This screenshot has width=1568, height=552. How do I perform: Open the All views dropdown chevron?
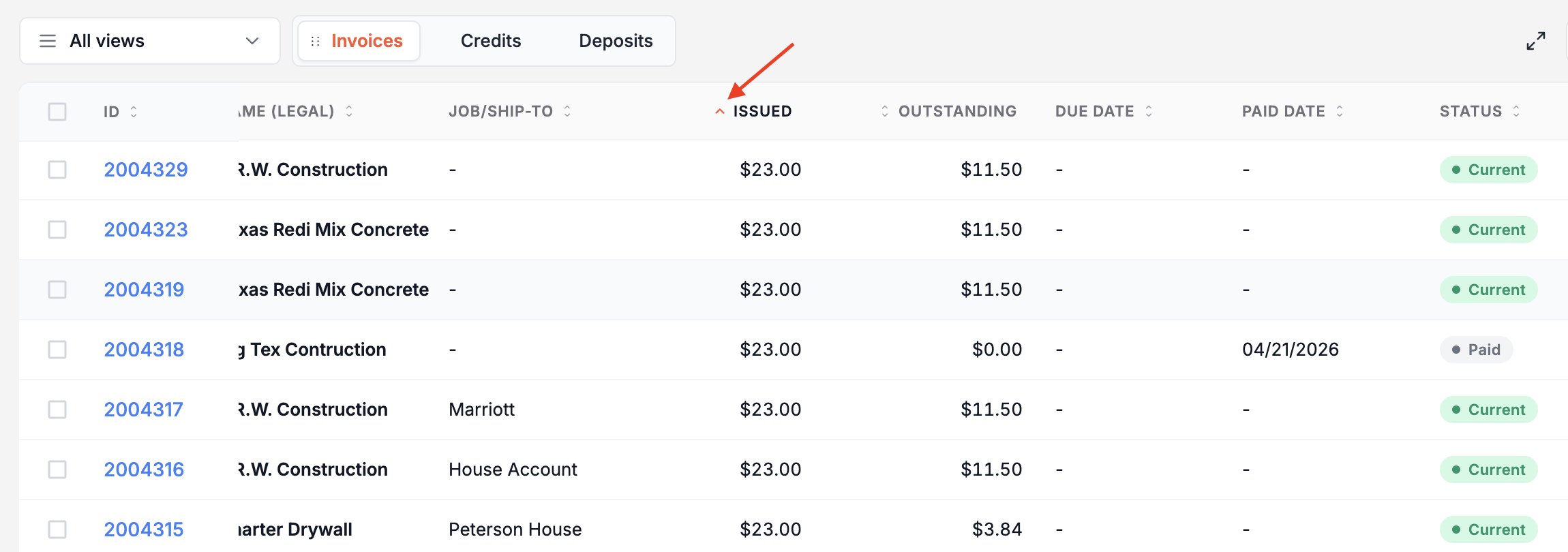252,41
